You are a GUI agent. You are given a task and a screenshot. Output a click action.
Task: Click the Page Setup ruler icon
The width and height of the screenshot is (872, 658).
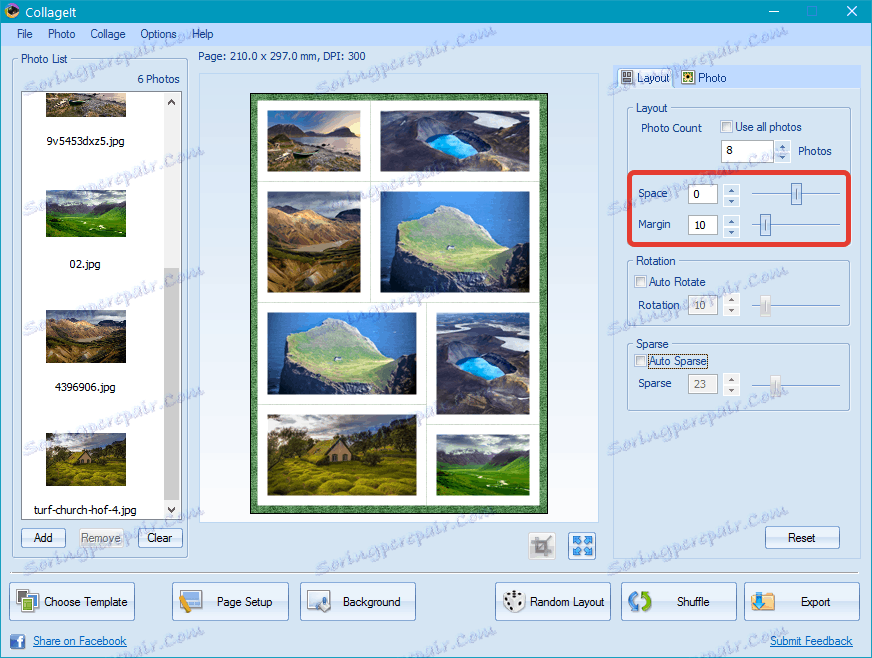click(x=190, y=601)
